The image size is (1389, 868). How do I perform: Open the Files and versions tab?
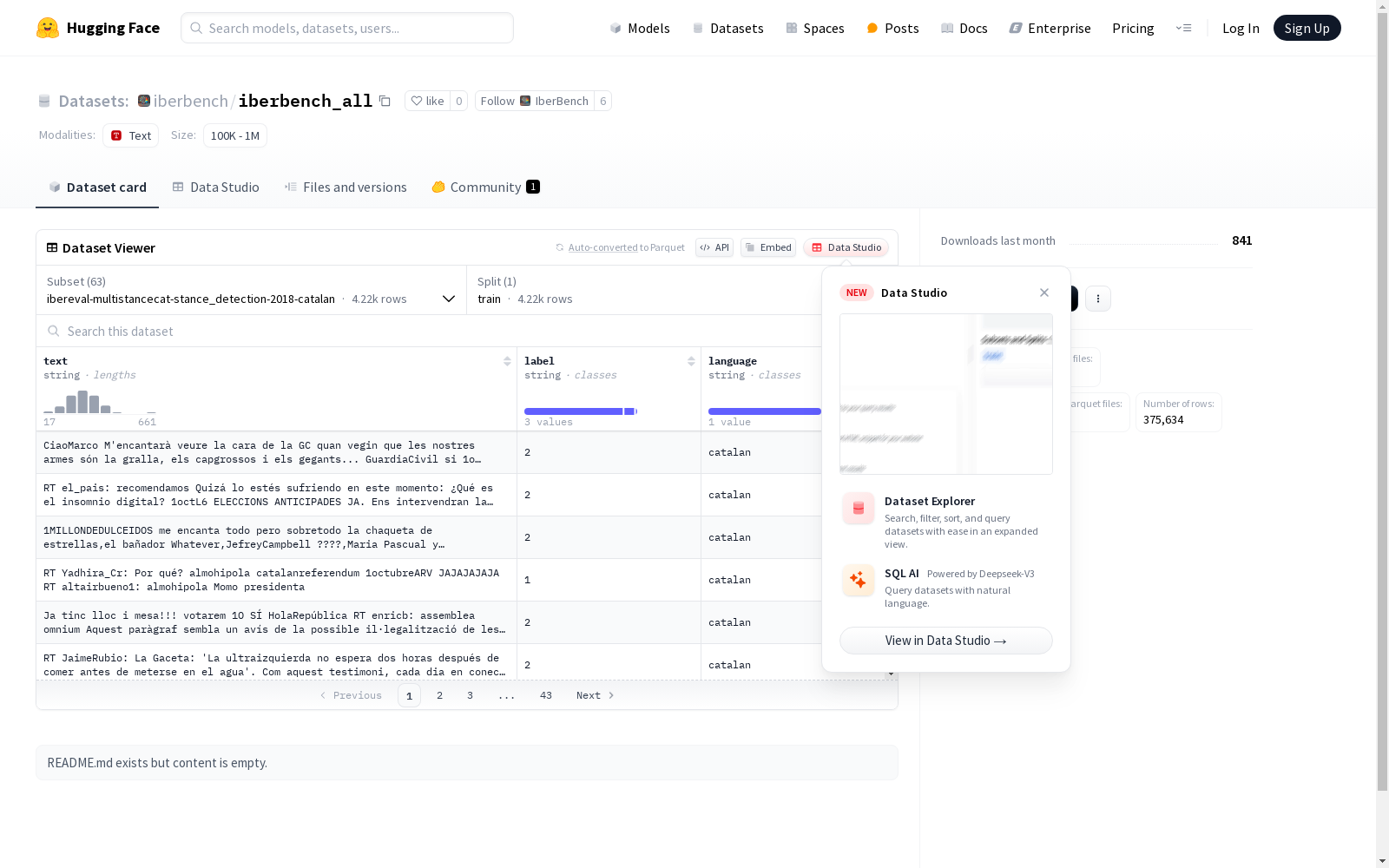[x=346, y=187]
